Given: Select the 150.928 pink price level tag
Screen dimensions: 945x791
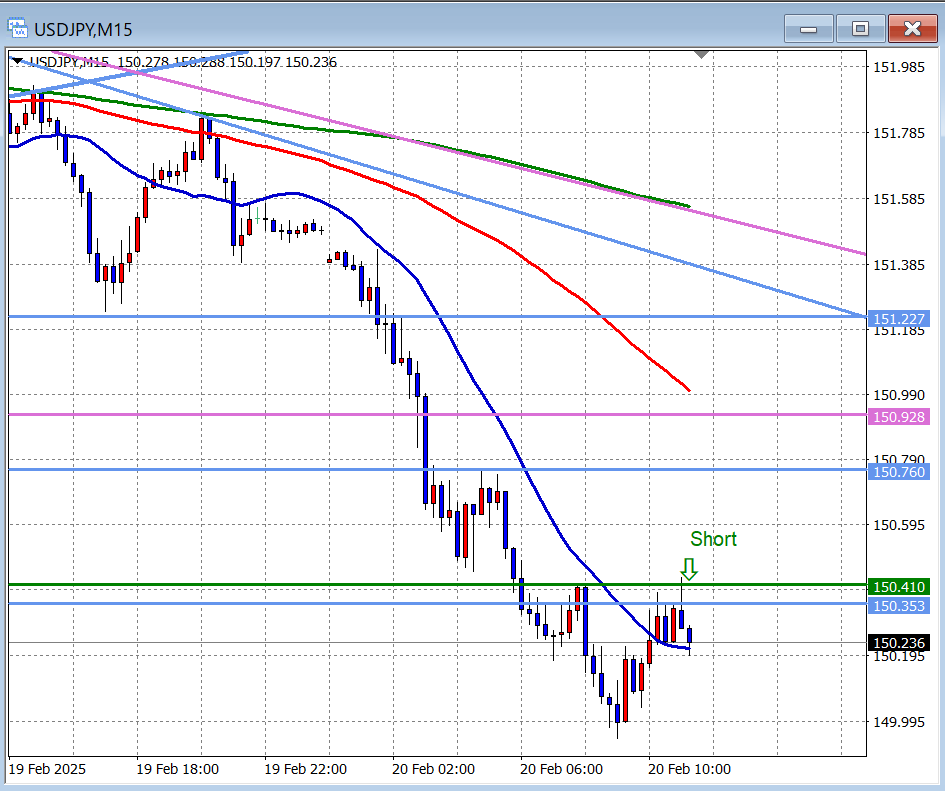Looking at the screenshot, I should pos(899,417).
